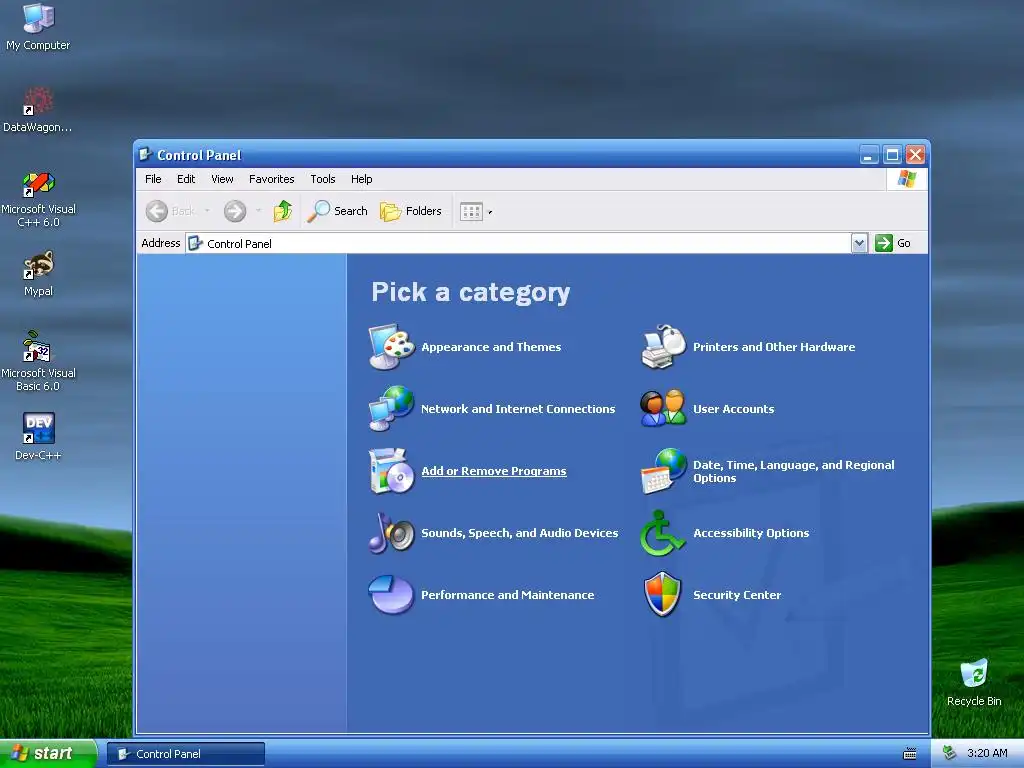The height and width of the screenshot is (768, 1024).
Task: Click the Network and Internet Connections link
Action: [518, 409]
